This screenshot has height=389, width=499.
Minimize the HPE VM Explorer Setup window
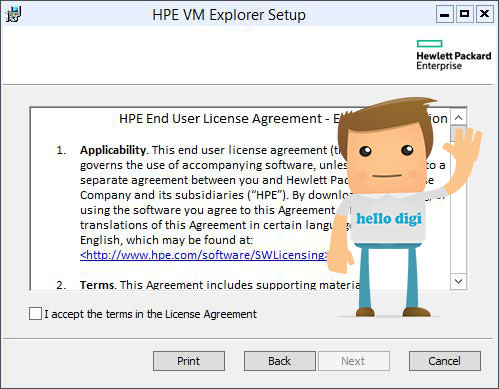click(x=445, y=15)
